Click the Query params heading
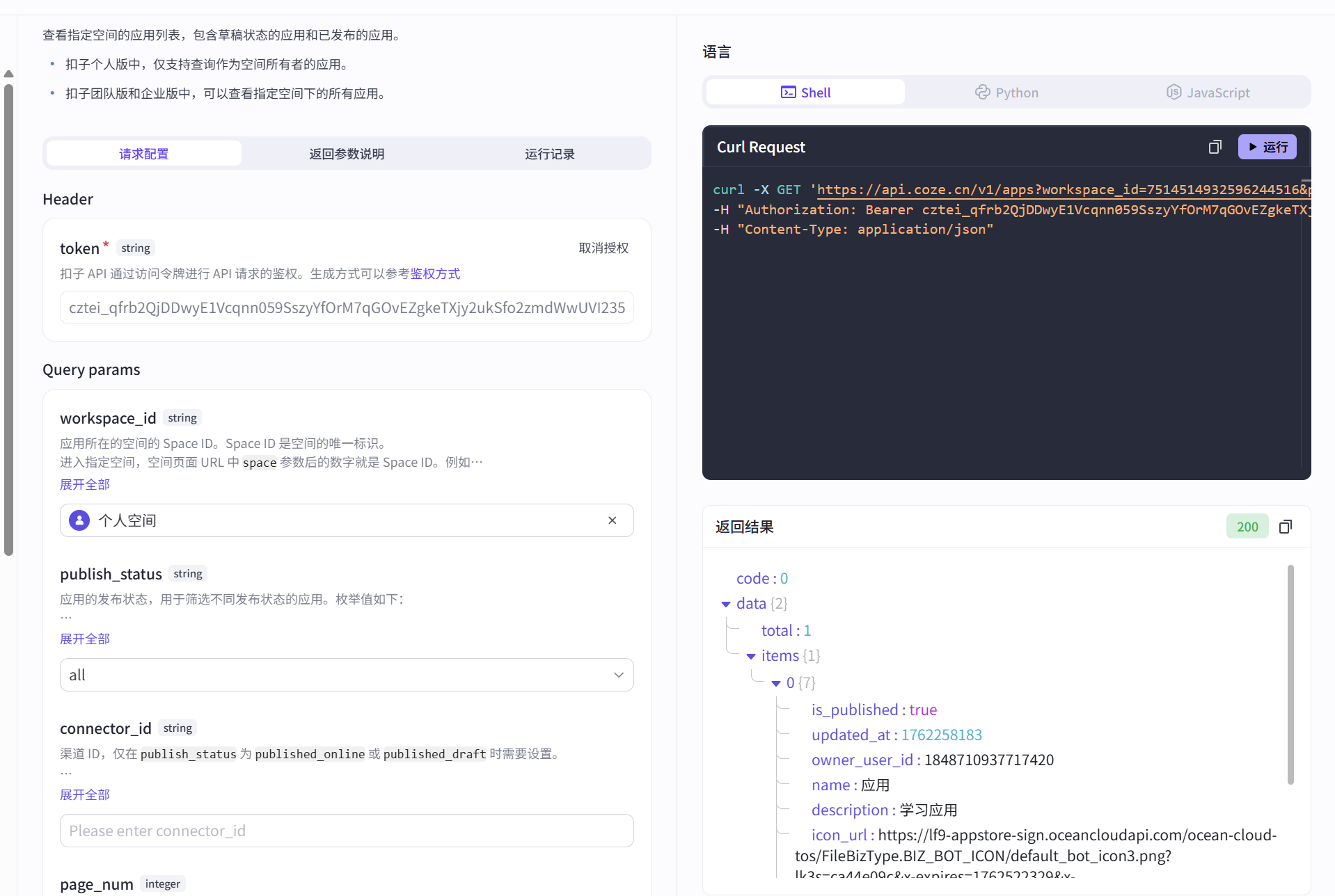The height and width of the screenshot is (896, 1335). [91, 369]
